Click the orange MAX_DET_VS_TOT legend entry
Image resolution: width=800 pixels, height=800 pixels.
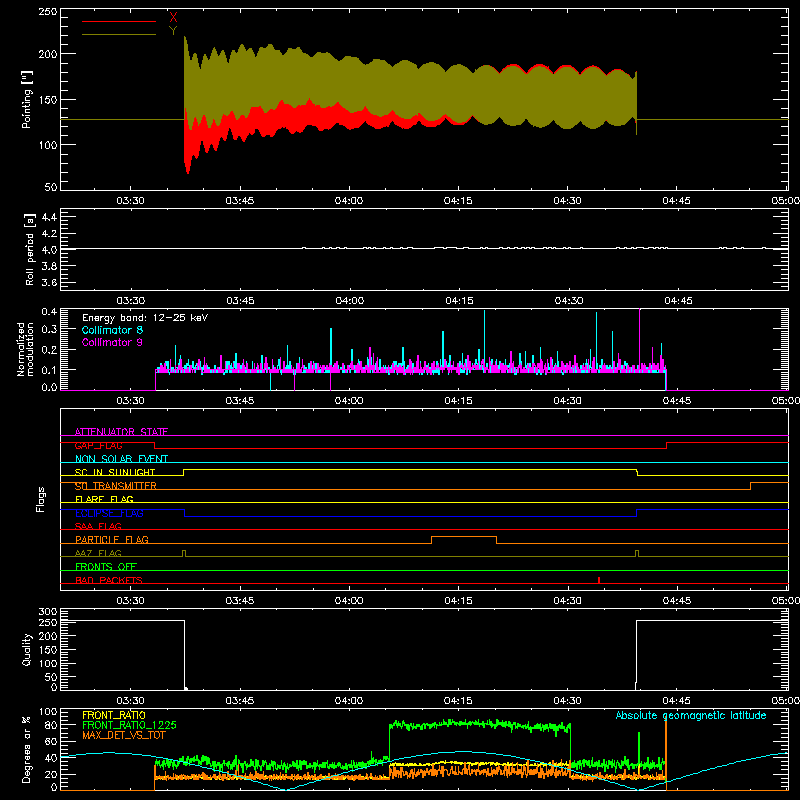[124, 735]
